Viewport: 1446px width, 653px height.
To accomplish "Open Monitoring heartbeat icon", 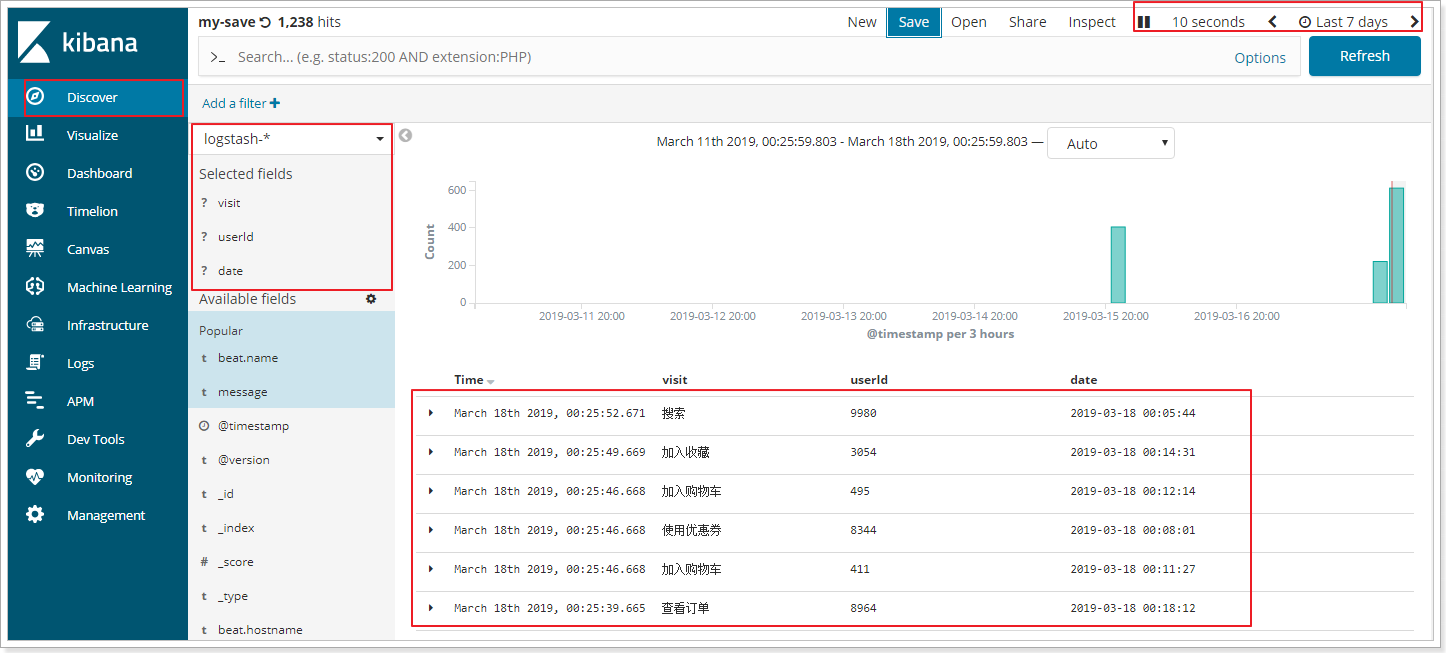I will 35,476.
